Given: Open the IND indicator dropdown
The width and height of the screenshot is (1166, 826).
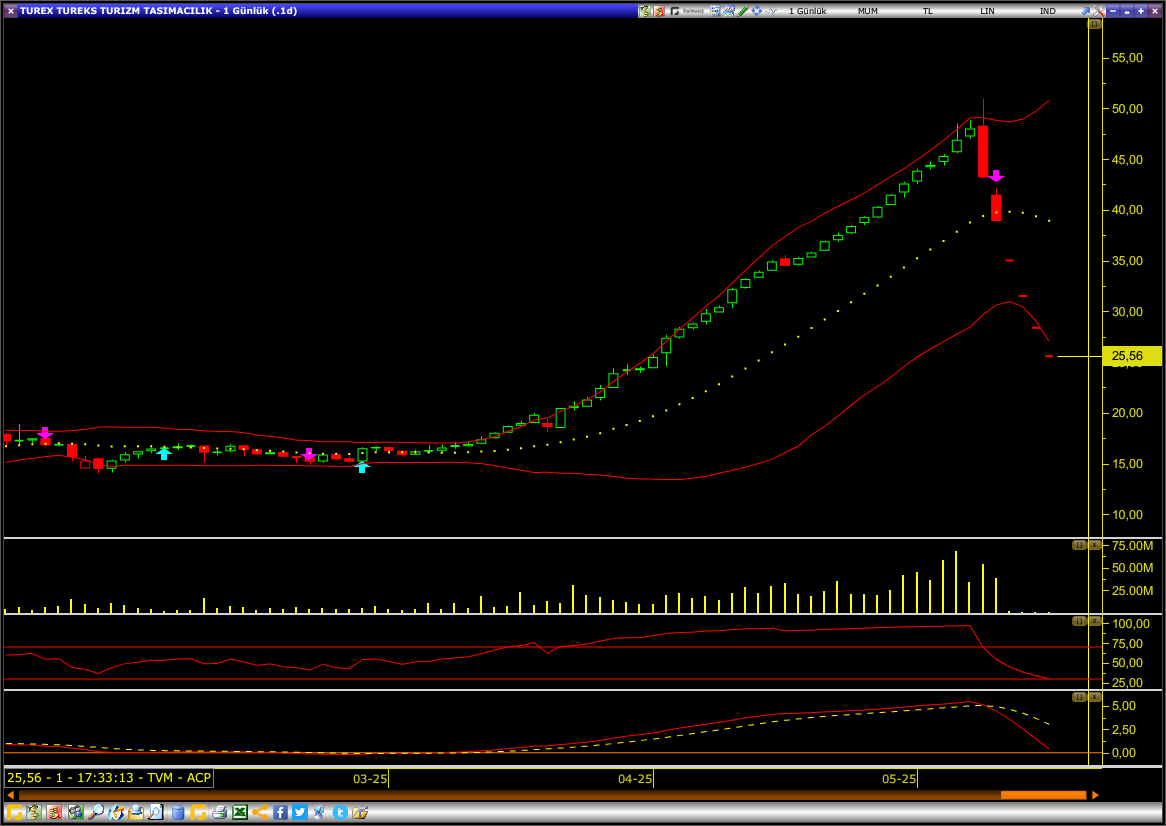Looking at the screenshot, I should point(1048,11).
